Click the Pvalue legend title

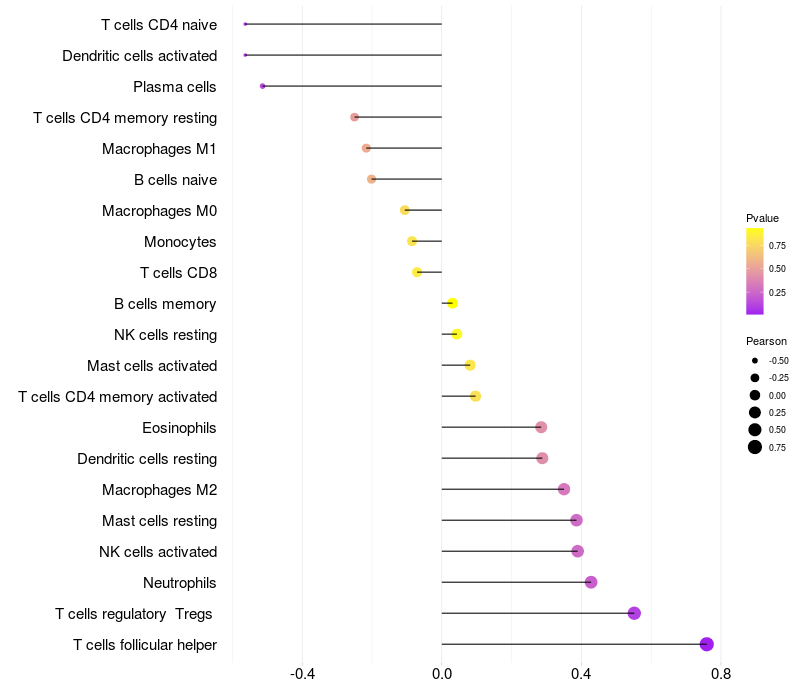(x=762, y=218)
